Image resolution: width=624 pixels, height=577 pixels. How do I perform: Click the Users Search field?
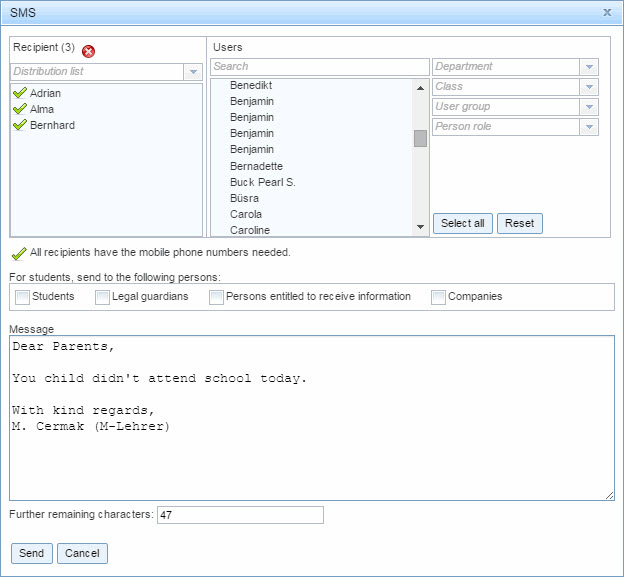pyautogui.click(x=320, y=67)
